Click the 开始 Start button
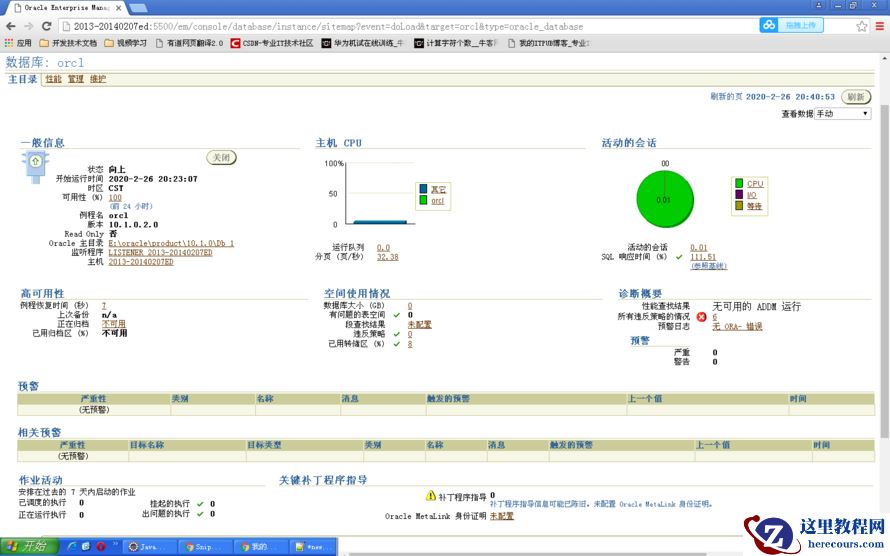This screenshot has width=890, height=556. click(28, 546)
